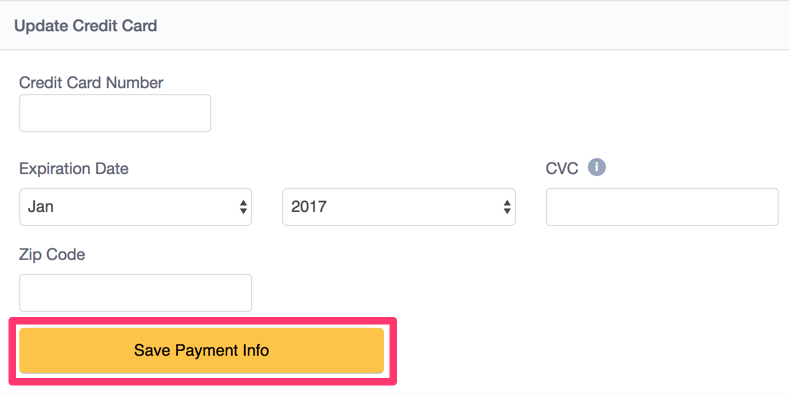Click the CVC label text

pyautogui.click(x=562, y=169)
